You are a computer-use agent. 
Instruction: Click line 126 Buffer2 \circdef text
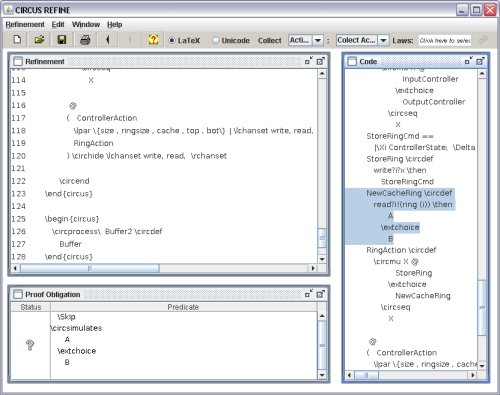point(134,231)
